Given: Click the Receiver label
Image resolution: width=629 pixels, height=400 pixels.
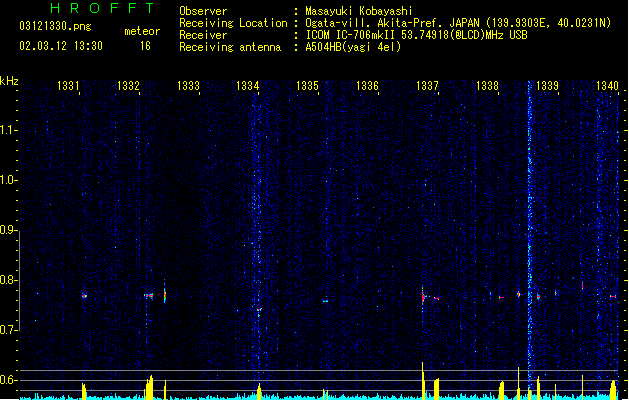Looking at the screenshot, I should 203,35.
